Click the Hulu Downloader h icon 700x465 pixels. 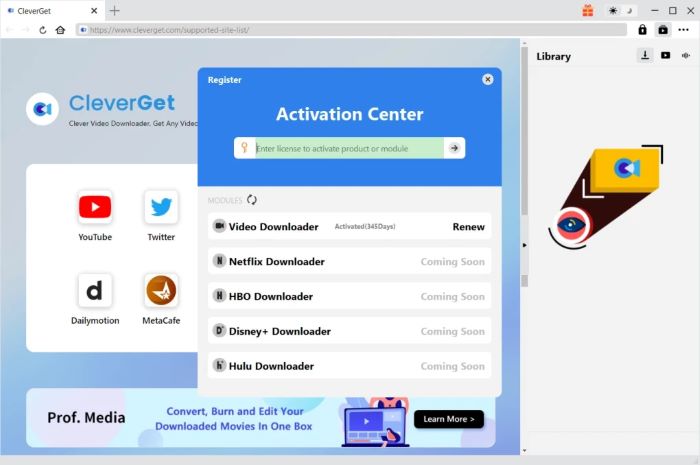pos(219,365)
